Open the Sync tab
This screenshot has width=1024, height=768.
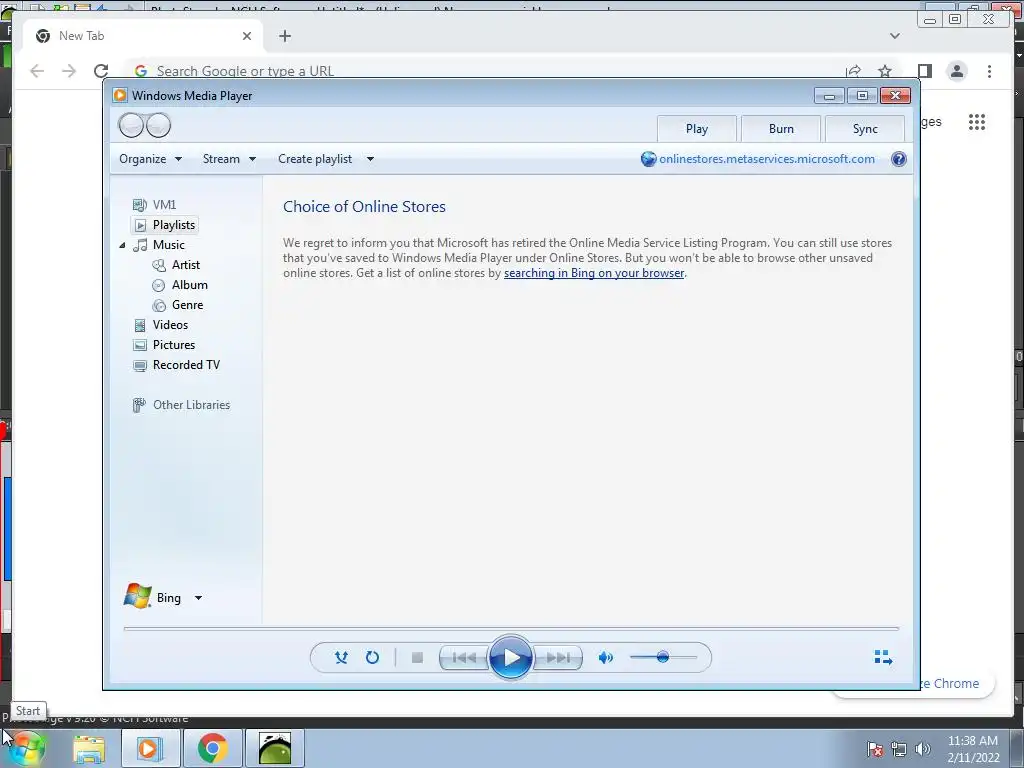click(865, 129)
